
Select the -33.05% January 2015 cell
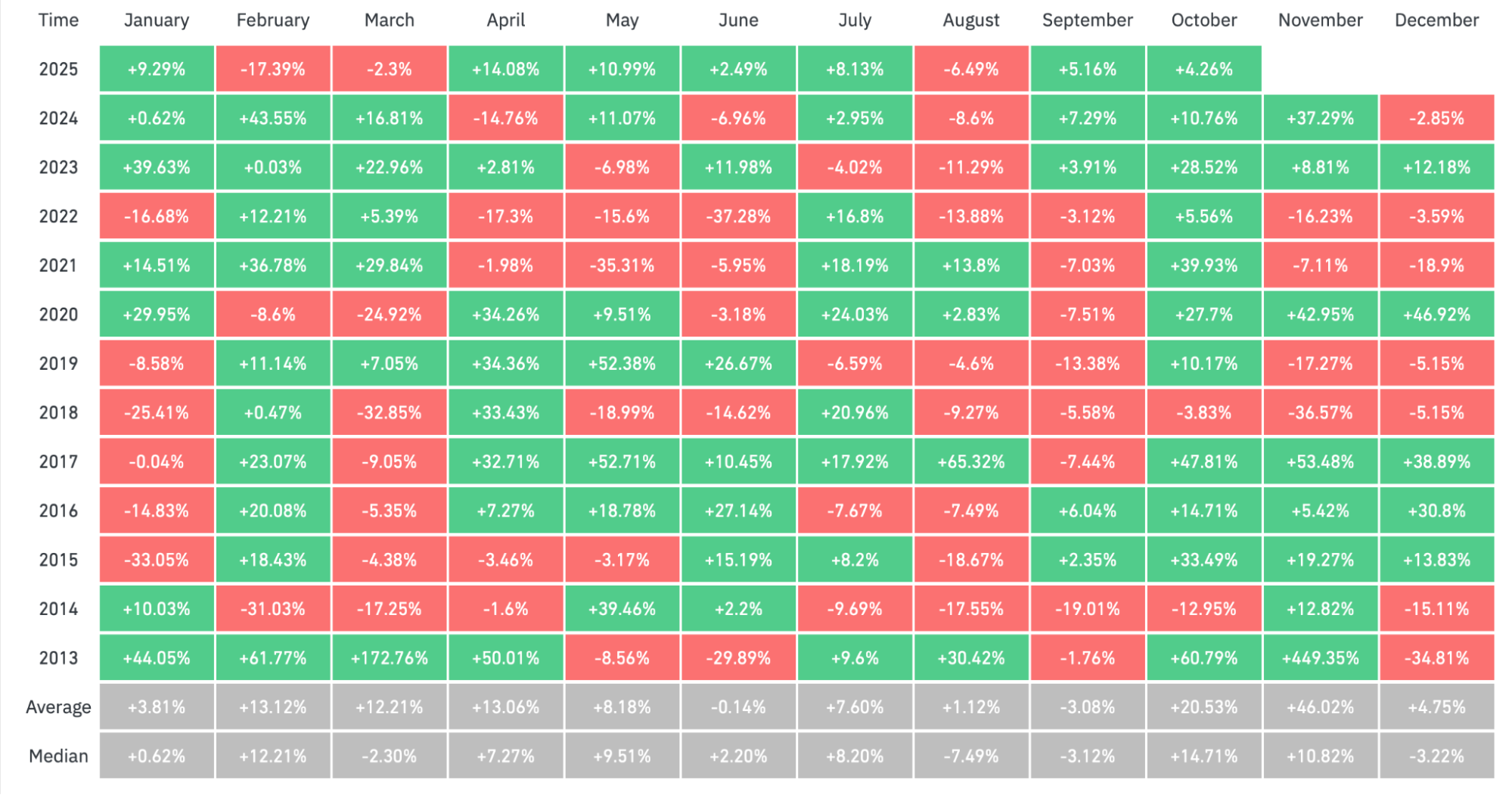(x=157, y=560)
